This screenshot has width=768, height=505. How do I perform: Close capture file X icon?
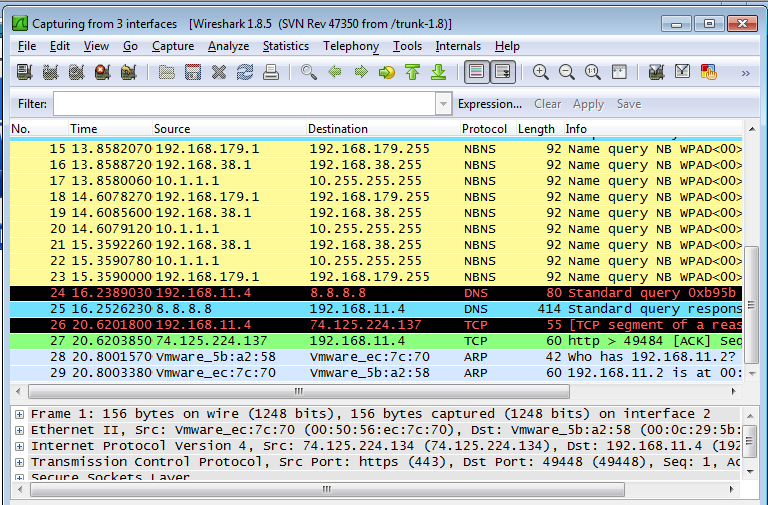coord(219,72)
